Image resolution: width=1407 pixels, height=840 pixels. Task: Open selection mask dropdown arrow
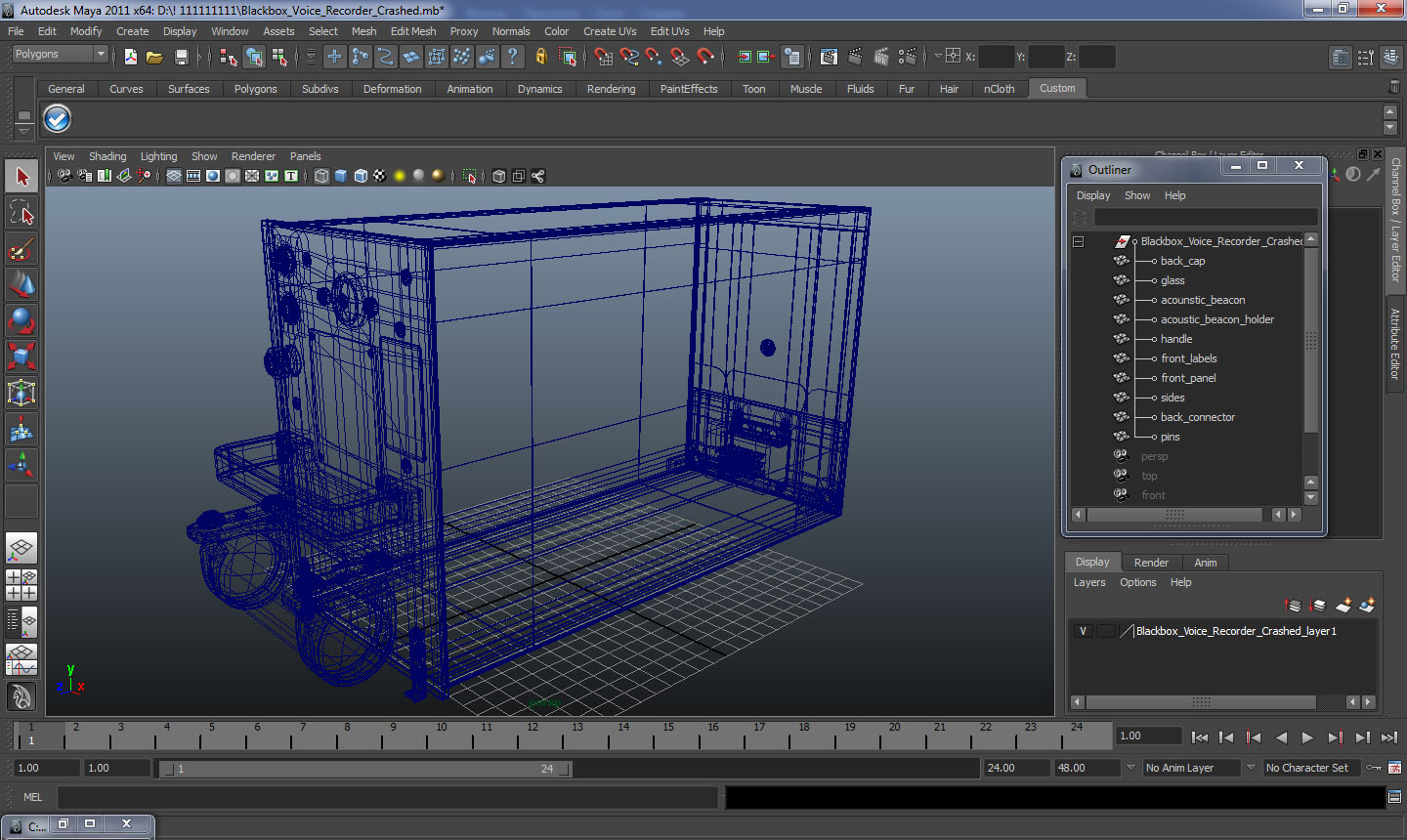(312, 57)
